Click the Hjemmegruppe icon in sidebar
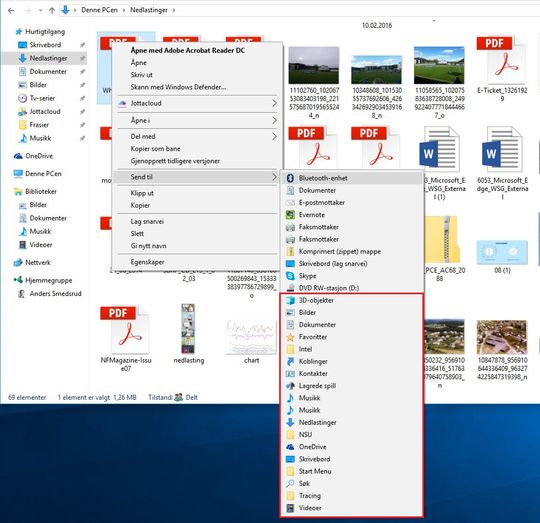 click(18, 280)
